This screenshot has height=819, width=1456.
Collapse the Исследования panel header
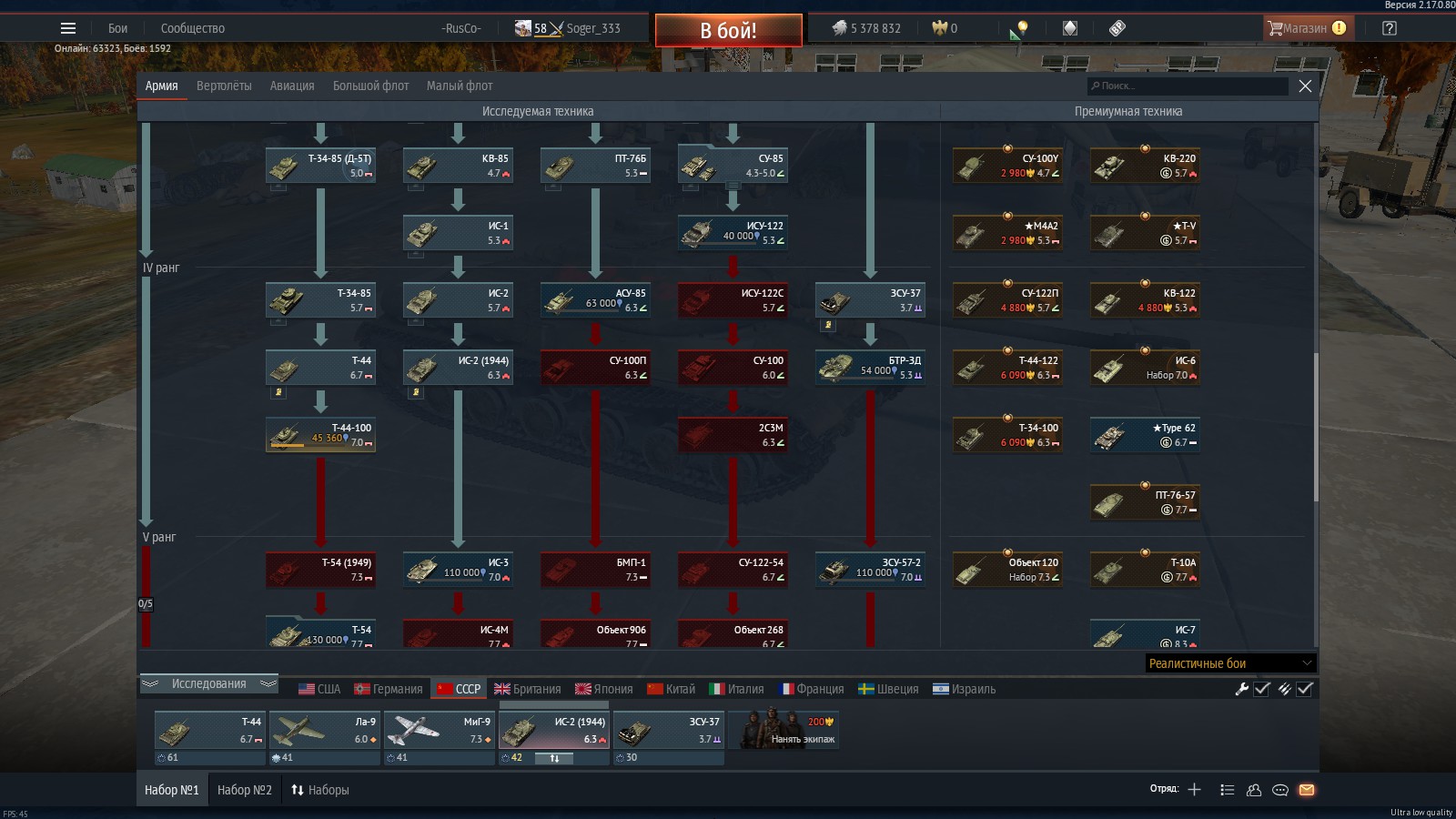[x=209, y=683]
